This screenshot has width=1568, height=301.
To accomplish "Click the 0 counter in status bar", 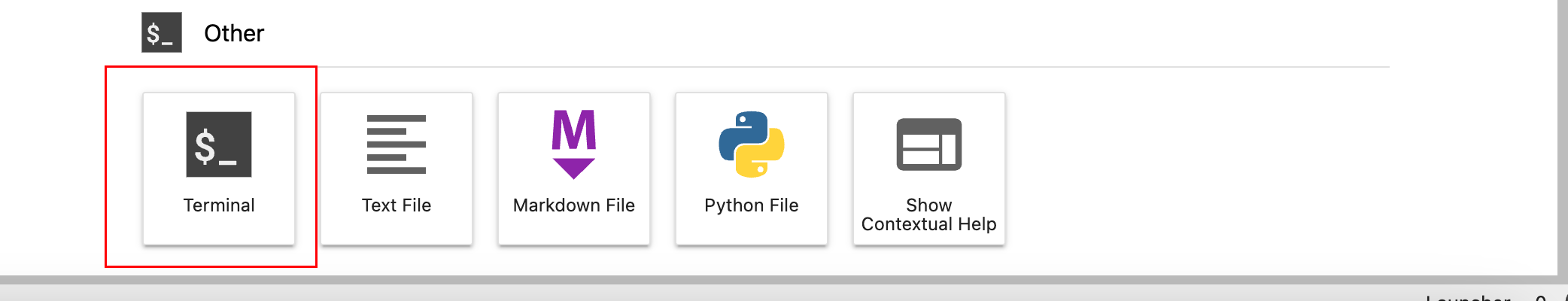I will coord(1540,297).
